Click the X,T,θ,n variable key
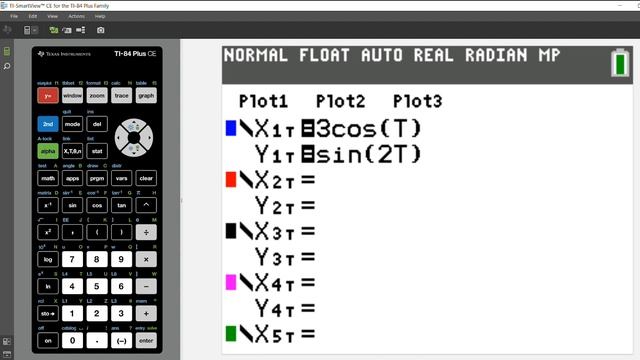 (x=72, y=151)
